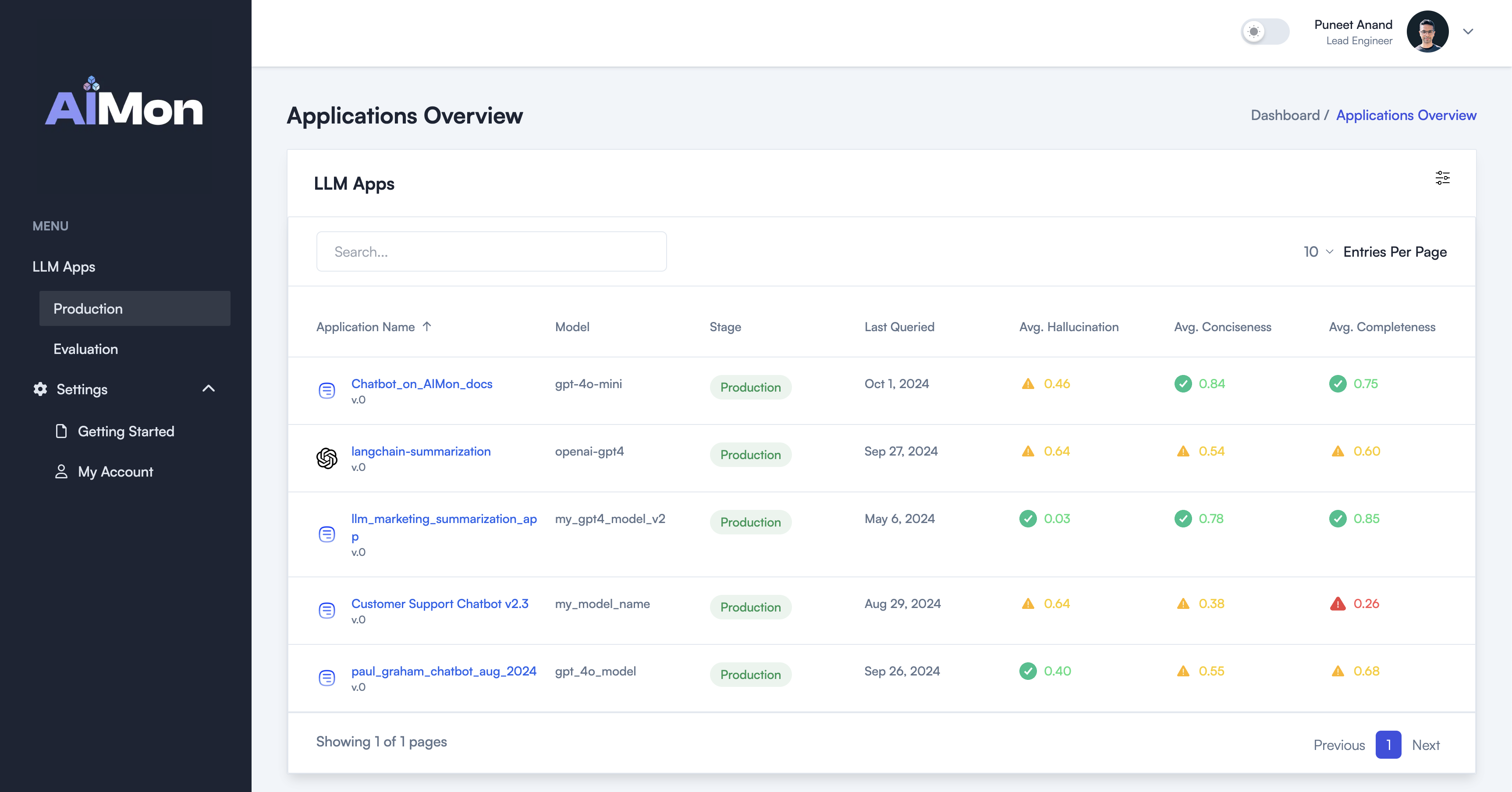This screenshot has height=792, width=1512.
Task: Toggle the light/dark mode switch
Action: point(1264,32)
